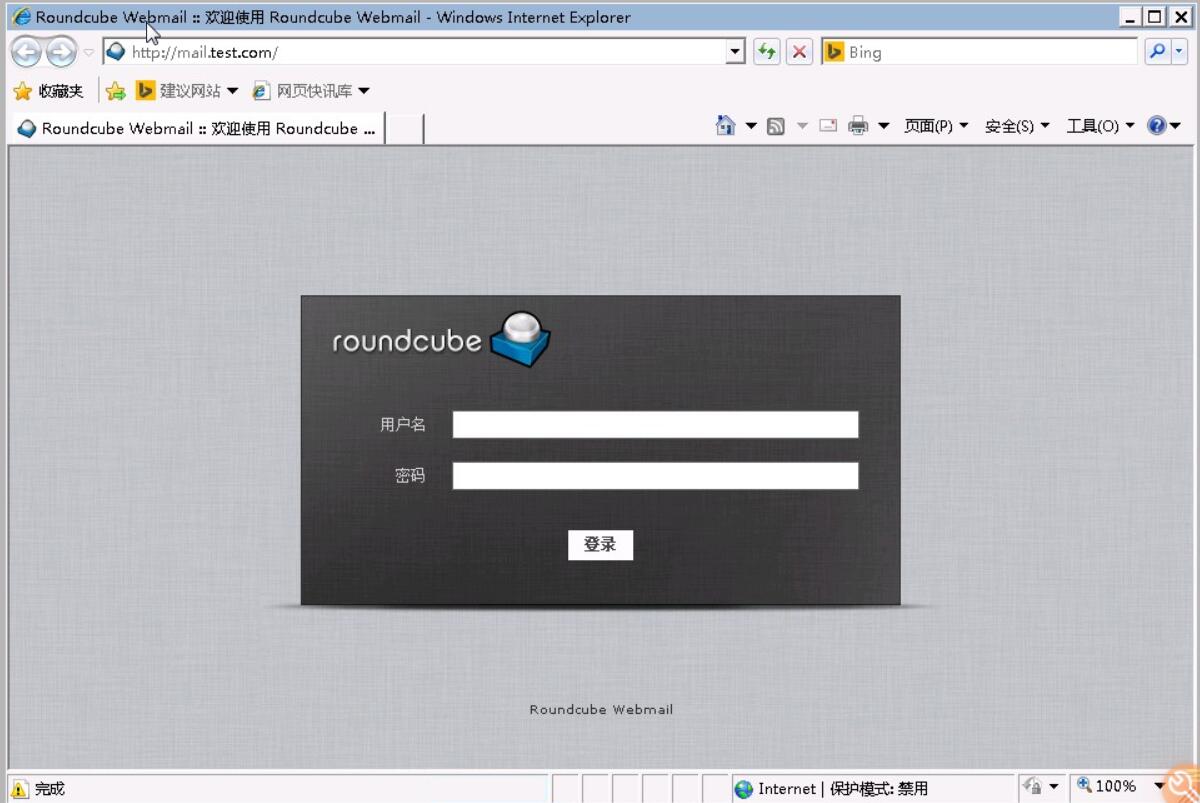Screen dimensions: 1200x803
Task: Click the Internet Explorer title bar icon
Action: tap(21, 17)
